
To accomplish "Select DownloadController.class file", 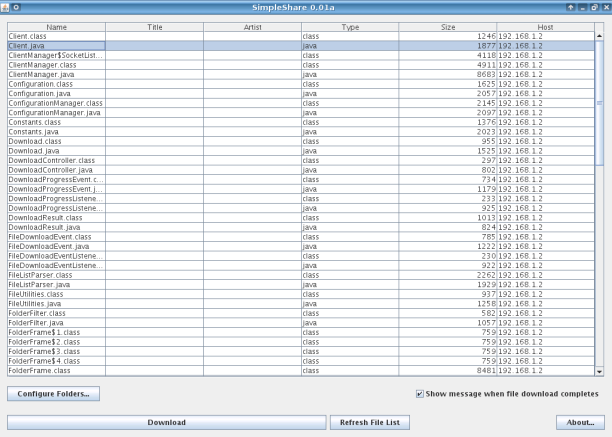I will tap(52, 160).
